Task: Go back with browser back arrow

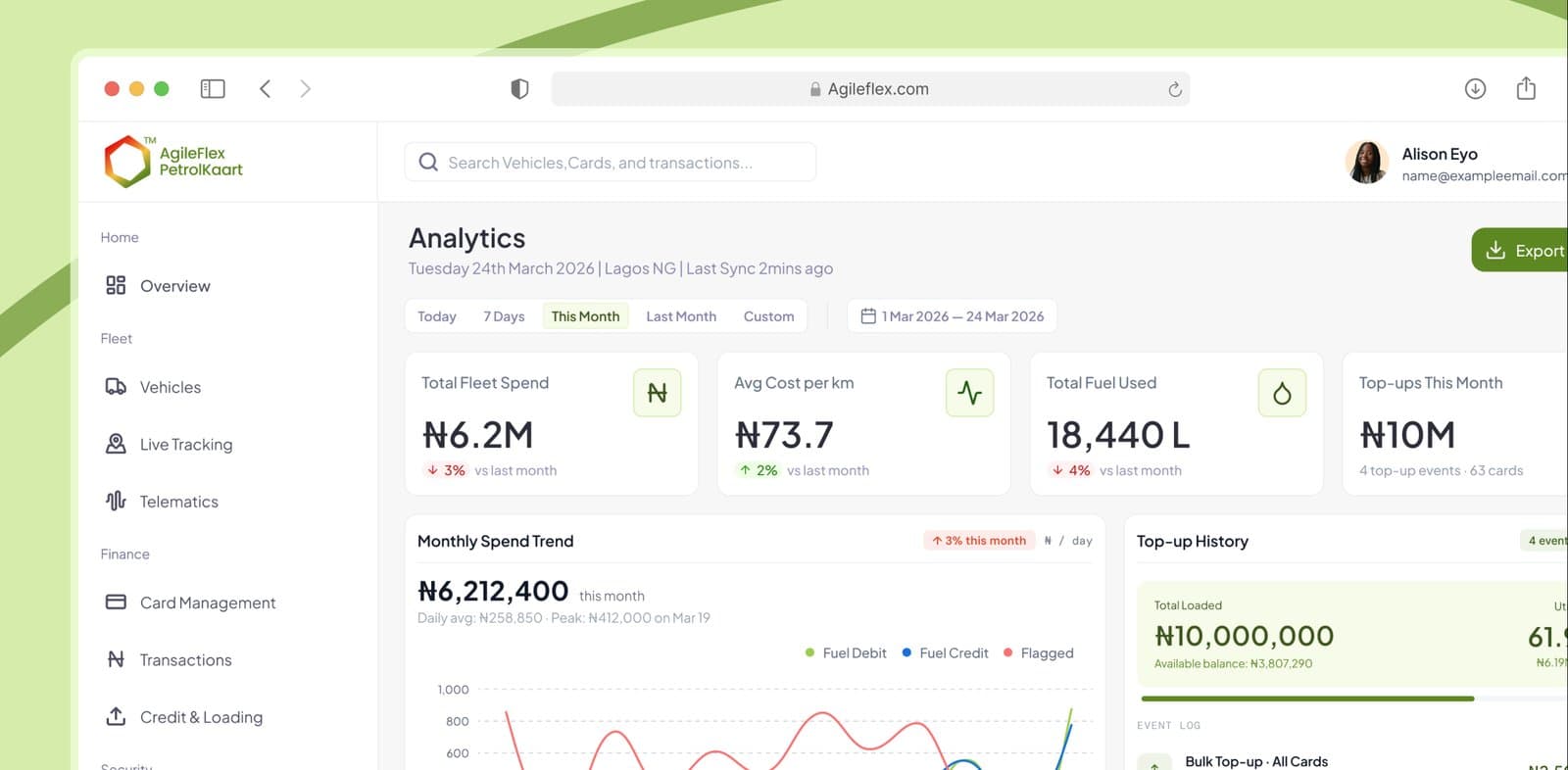Action: coord(265,89)
